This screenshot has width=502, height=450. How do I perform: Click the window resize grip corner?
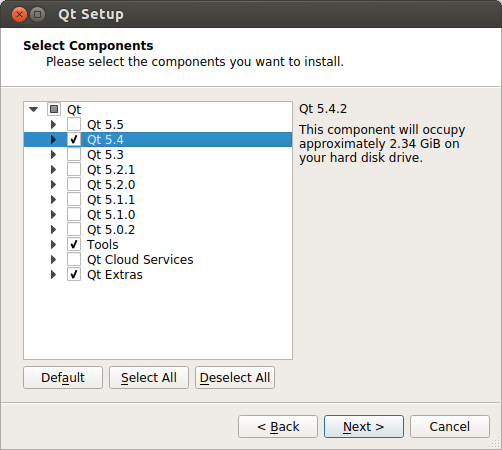pyautogui.click(x=495, y=443)
